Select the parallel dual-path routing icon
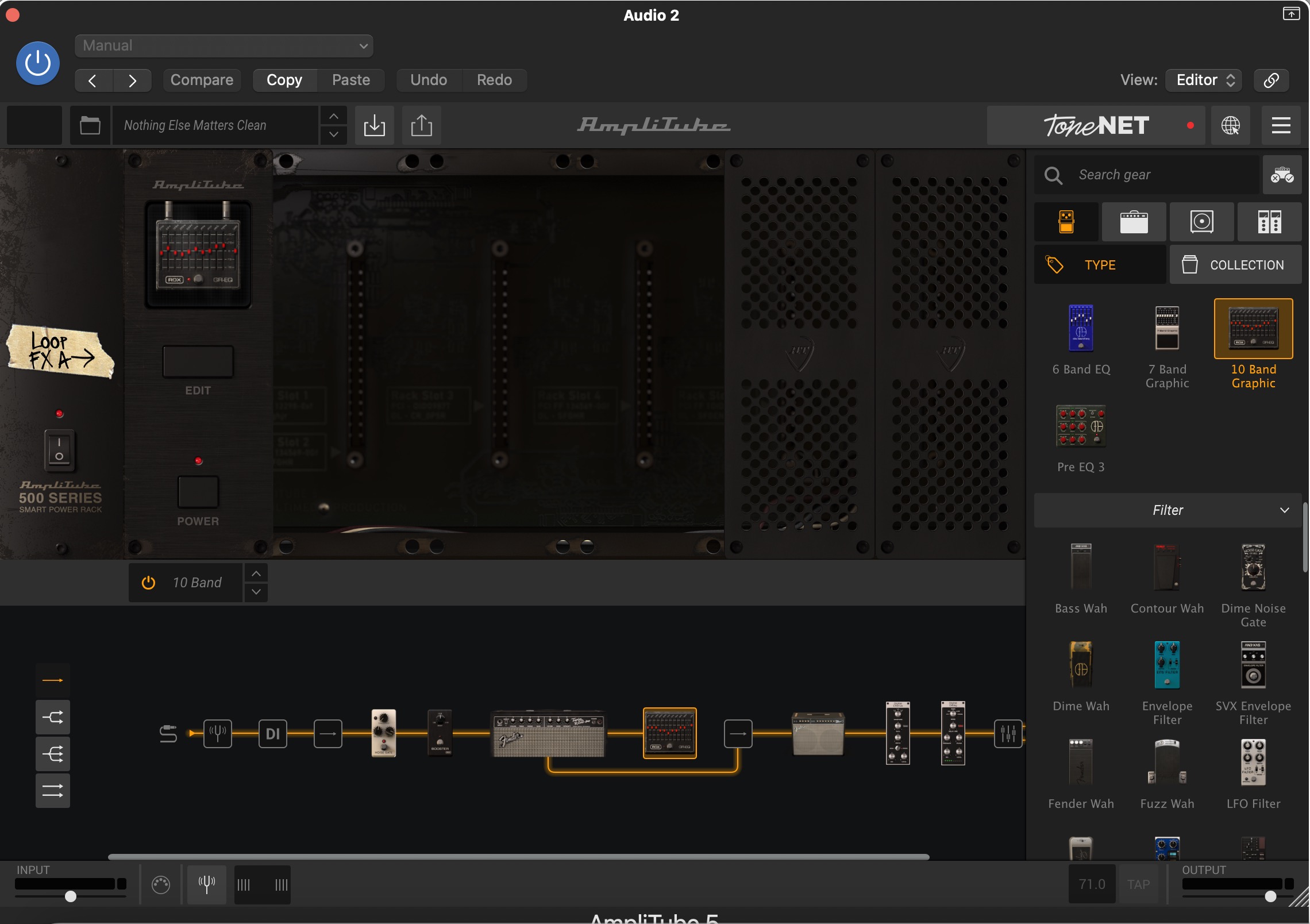 coord(53,791)
